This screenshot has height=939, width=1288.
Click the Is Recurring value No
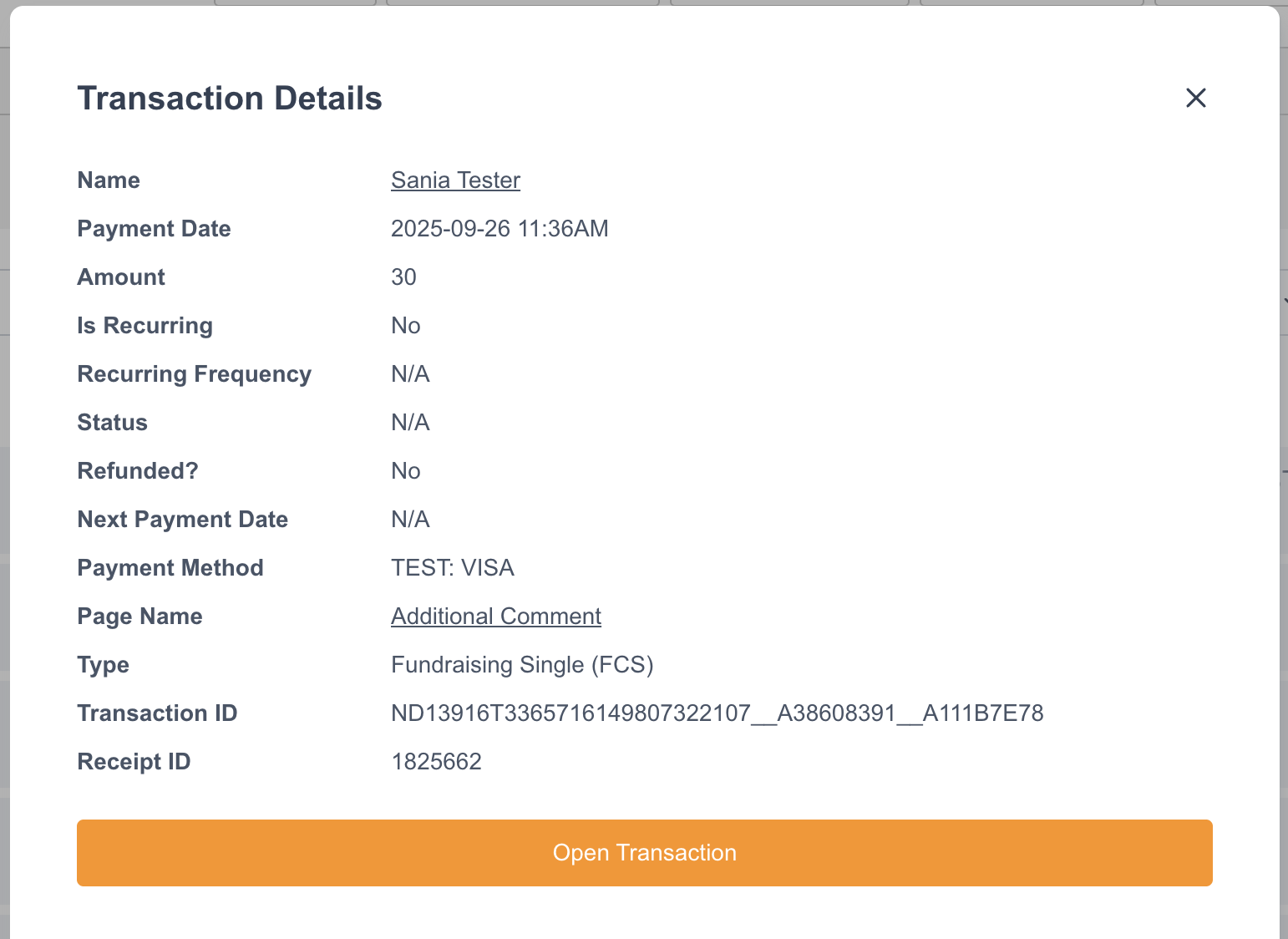(x=406, y=326)
